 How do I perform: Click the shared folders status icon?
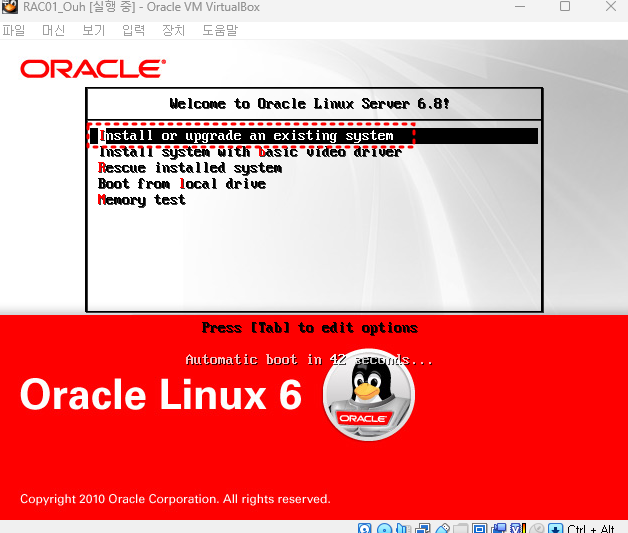coord(461,529)
